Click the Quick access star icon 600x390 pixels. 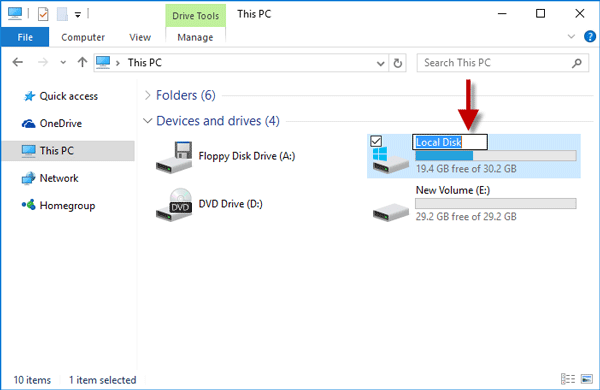(29, 96)
